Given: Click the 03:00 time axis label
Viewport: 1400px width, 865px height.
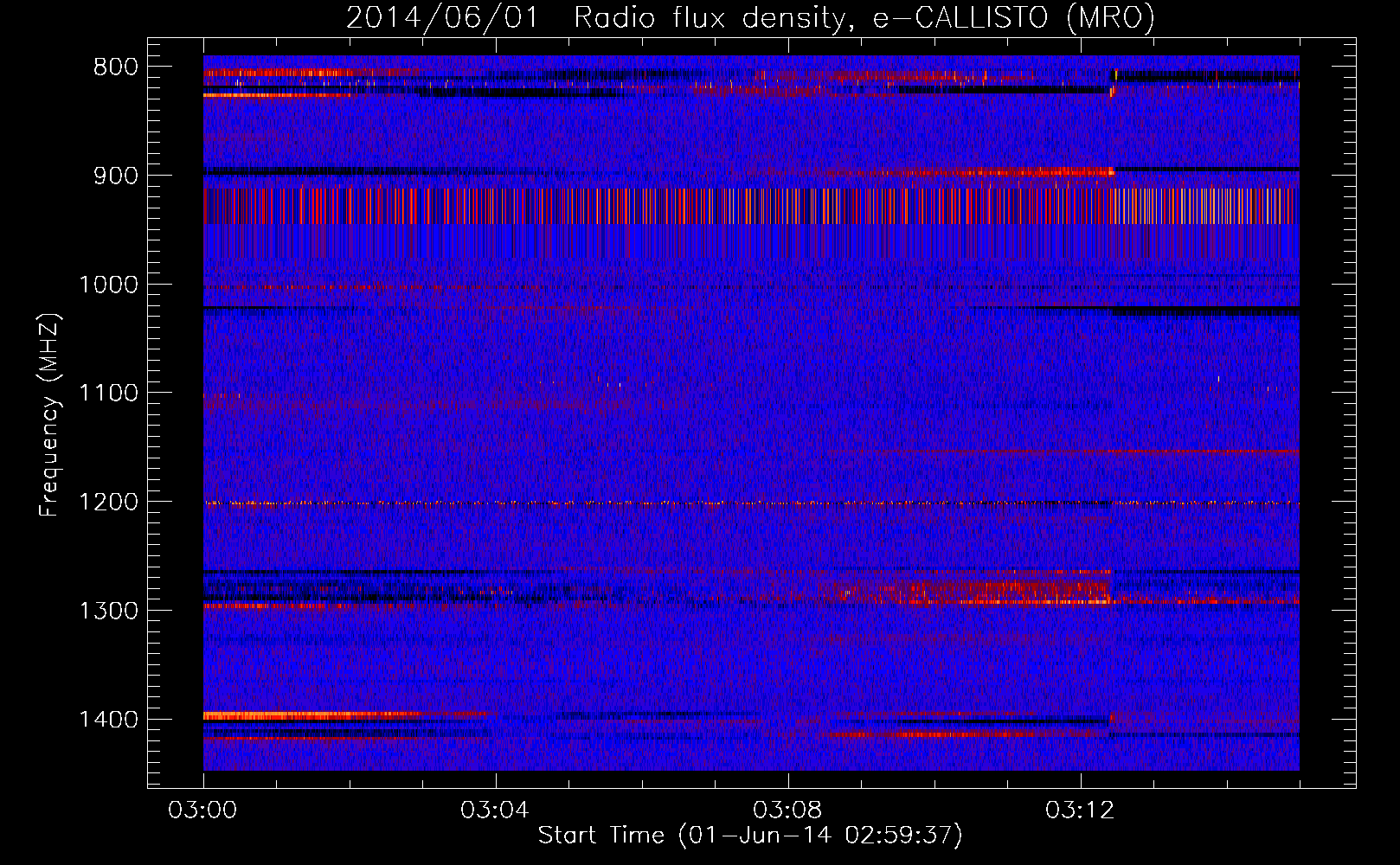Looking at the screenshot, I should 202,811.
